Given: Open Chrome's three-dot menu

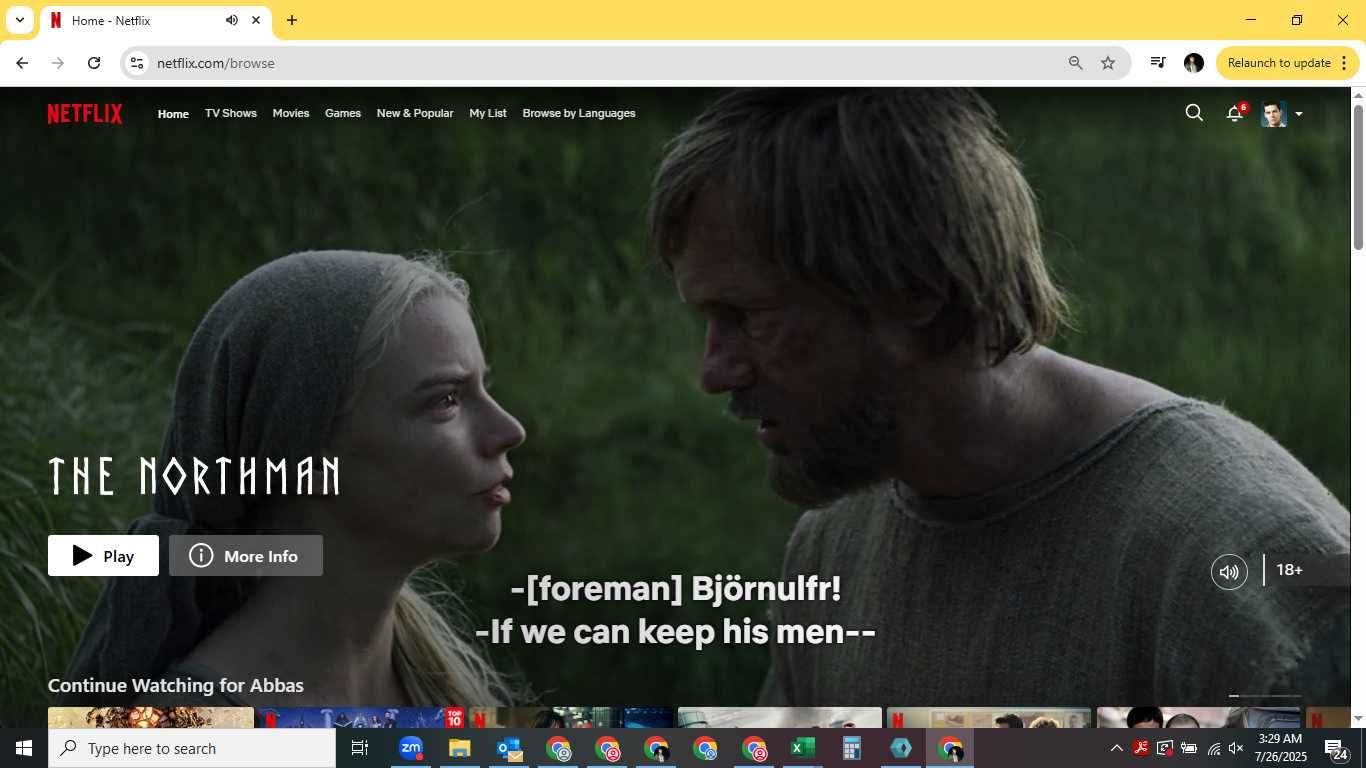Looking at the screenshot, I should pos(1344,63).
